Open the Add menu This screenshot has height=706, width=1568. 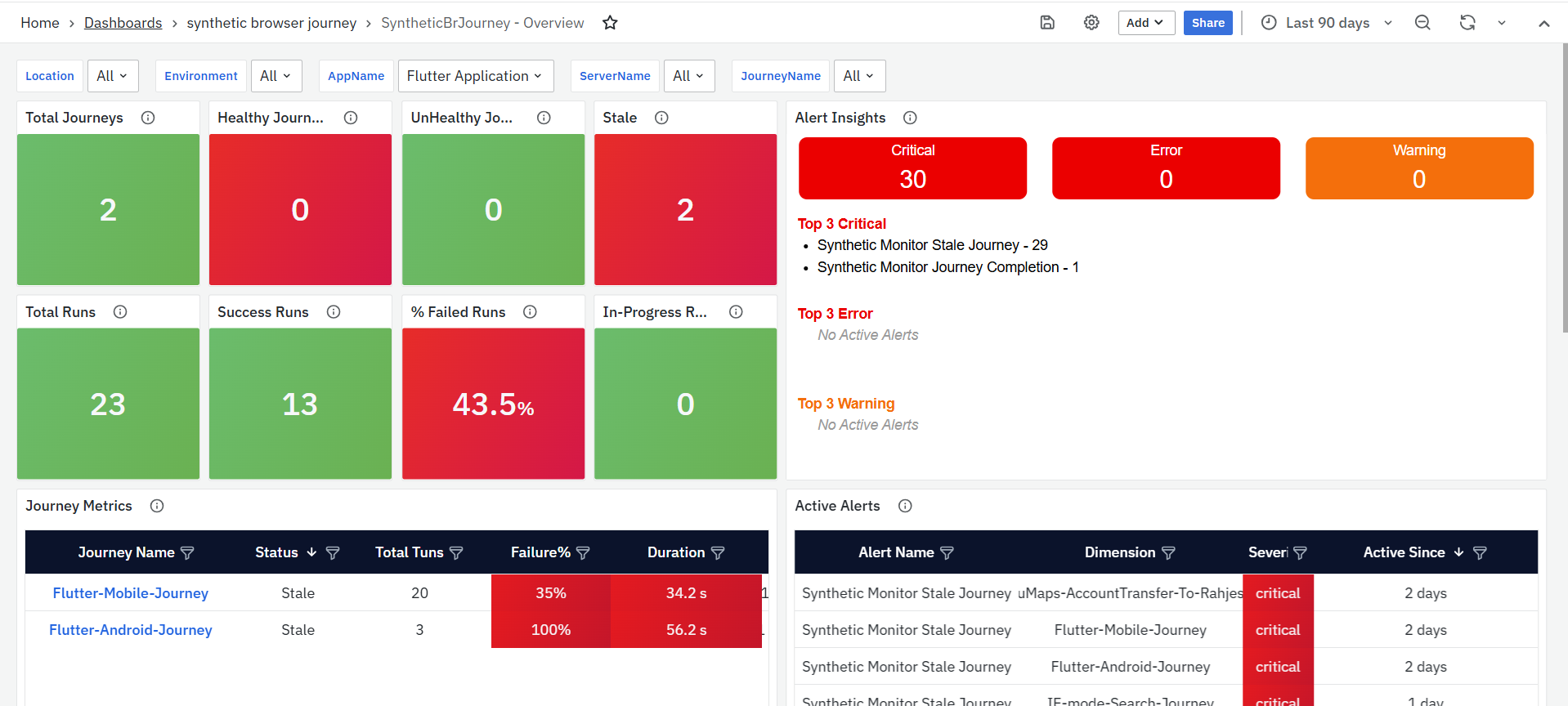click(1146, 23)
